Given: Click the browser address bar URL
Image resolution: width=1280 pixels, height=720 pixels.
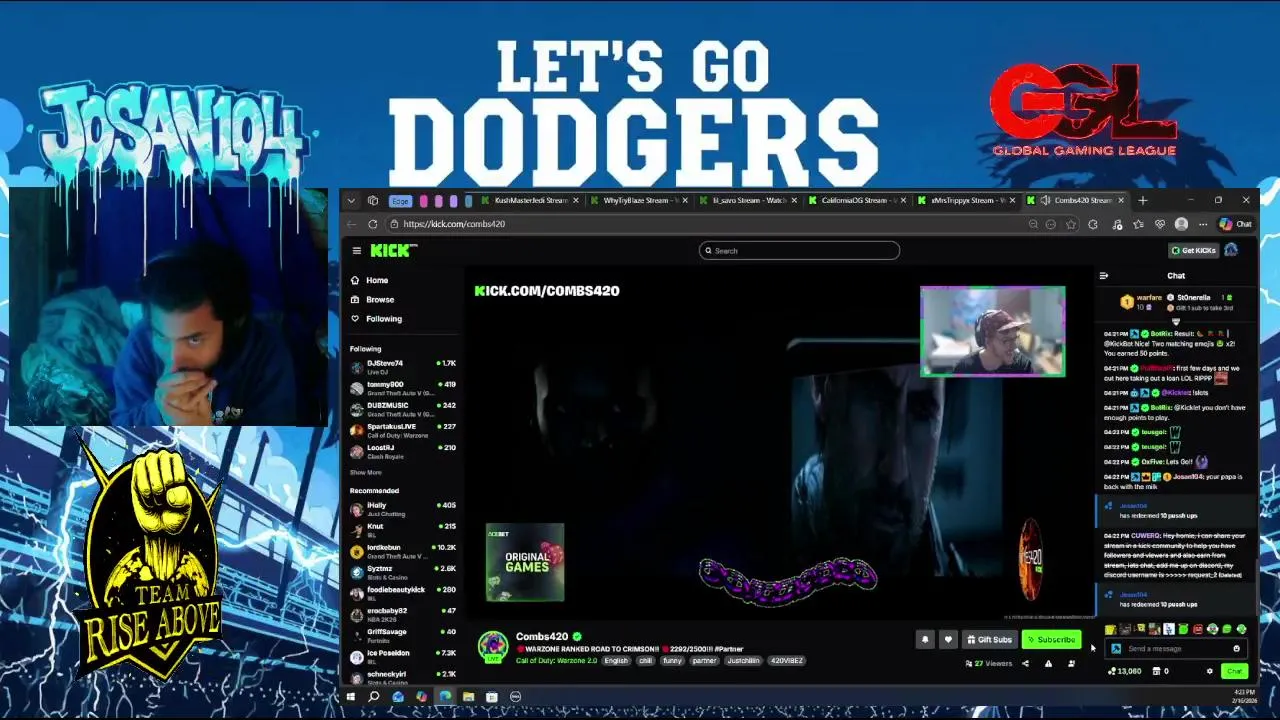Looking at the screenshot, I should [454, 224].
